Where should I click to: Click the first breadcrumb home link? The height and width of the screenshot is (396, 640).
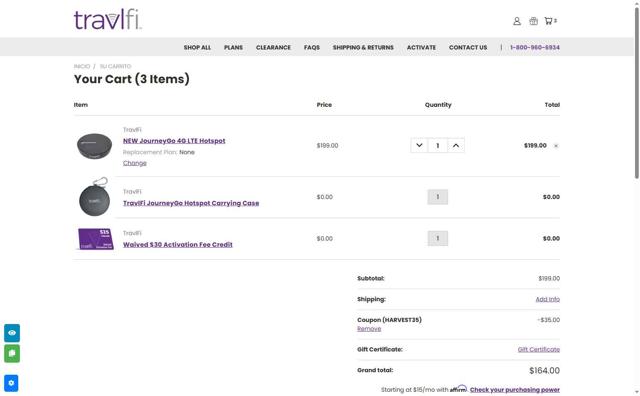pyautogui.click(x=82, y=66)
